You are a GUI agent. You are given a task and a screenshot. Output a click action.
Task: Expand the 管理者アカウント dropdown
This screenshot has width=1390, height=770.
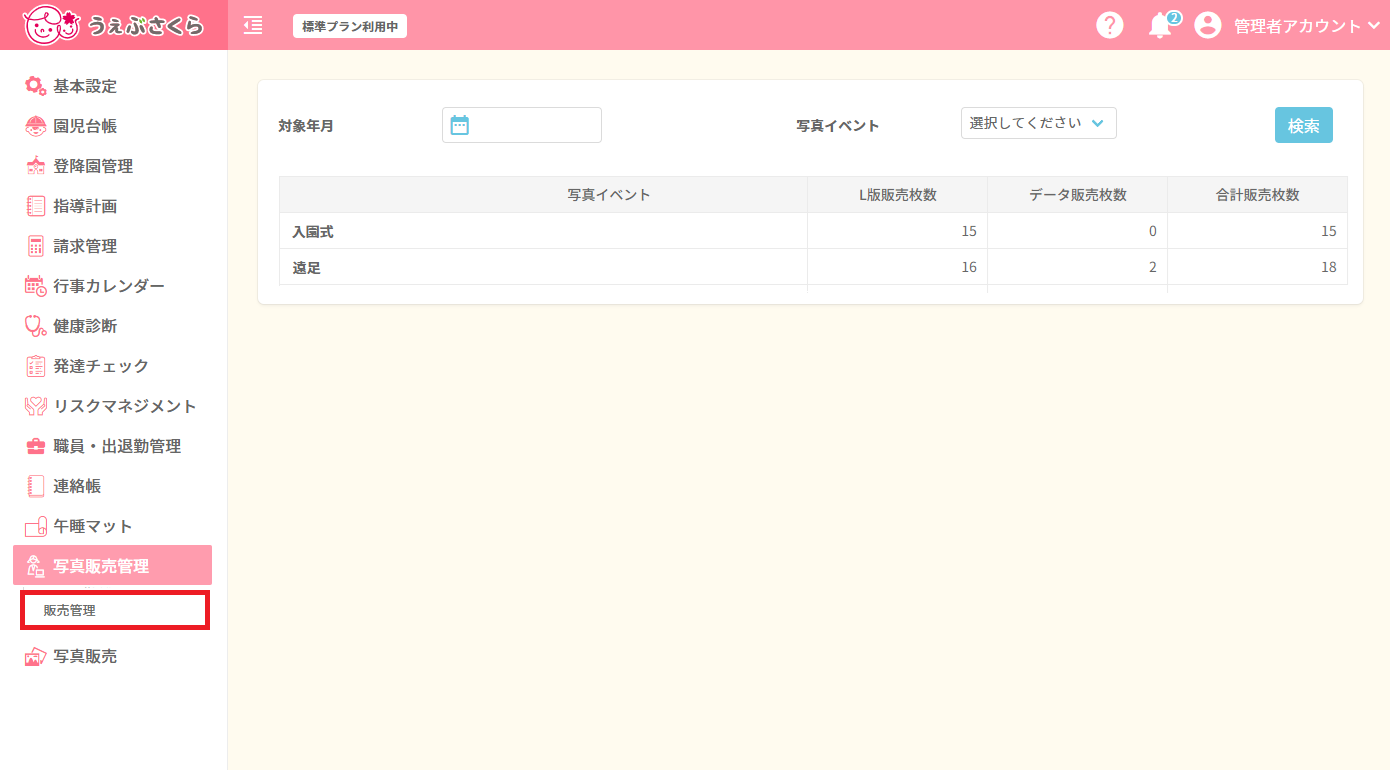(1307, 26)
